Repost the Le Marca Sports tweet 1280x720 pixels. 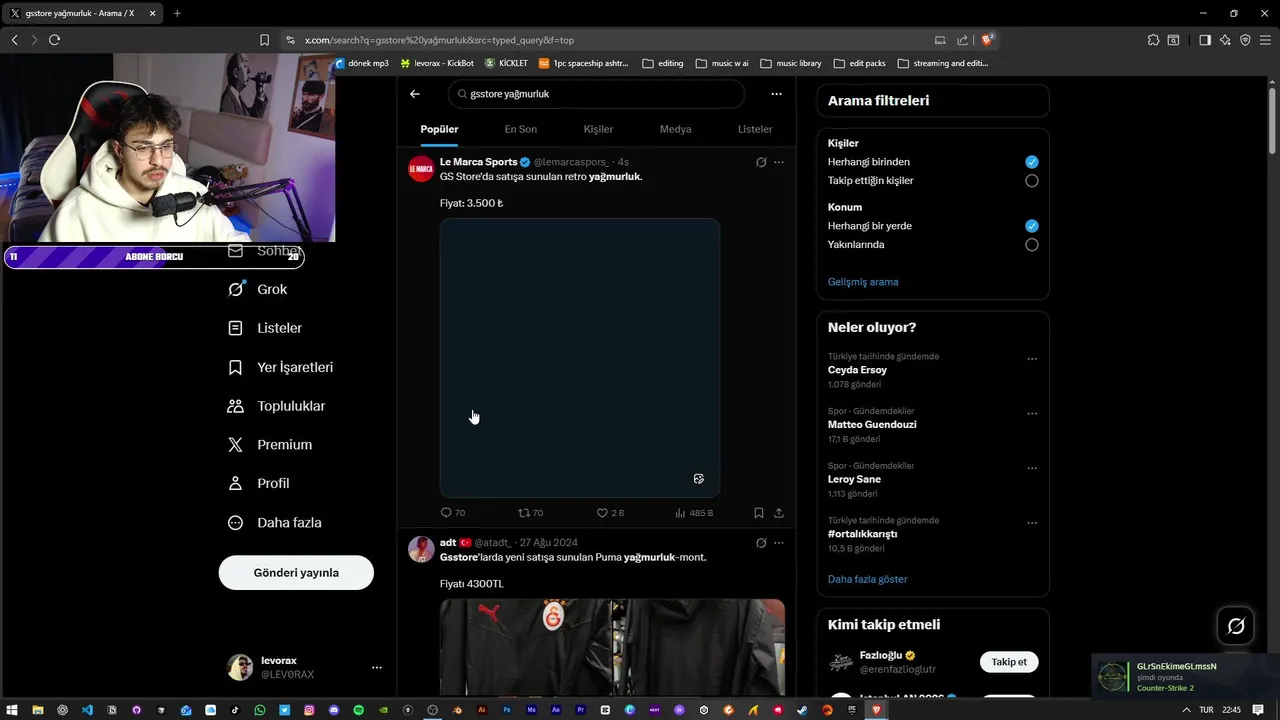pyautogui.click(x=530, y=513)
